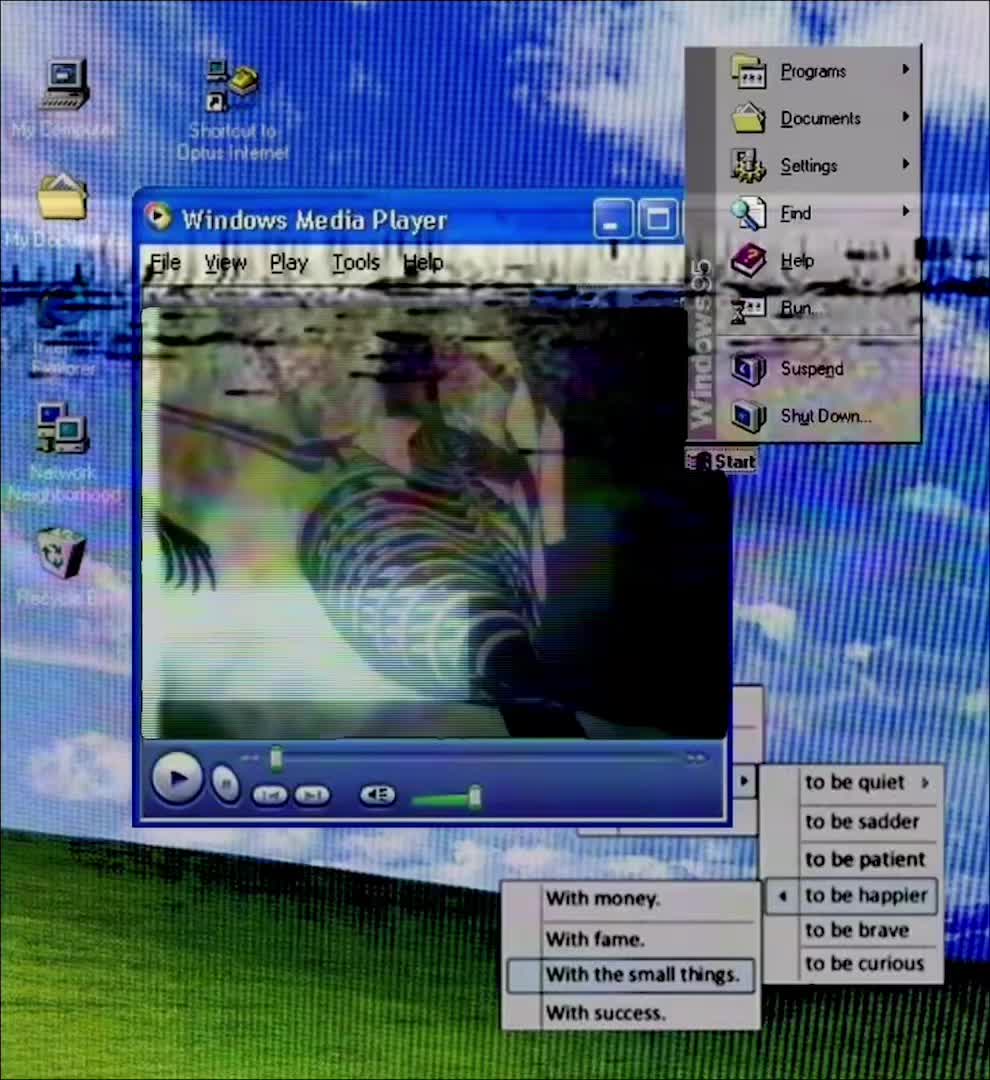Click the Run icon in Start menu
Viewport: 990px width, 1080px height.
point(748,309)
